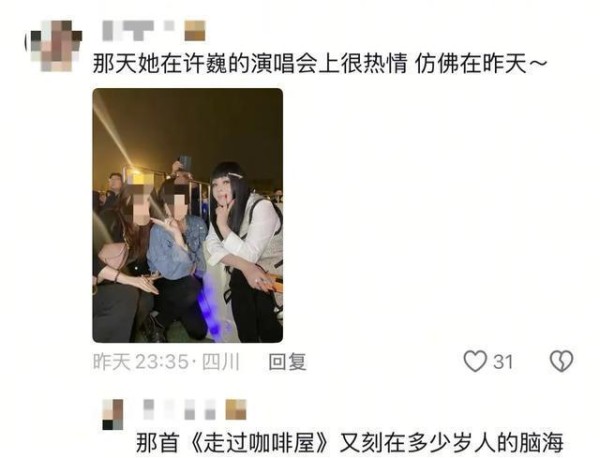600x458 pixels.
Task: Like the comment with the heart icon
Action: pos(475,360)
